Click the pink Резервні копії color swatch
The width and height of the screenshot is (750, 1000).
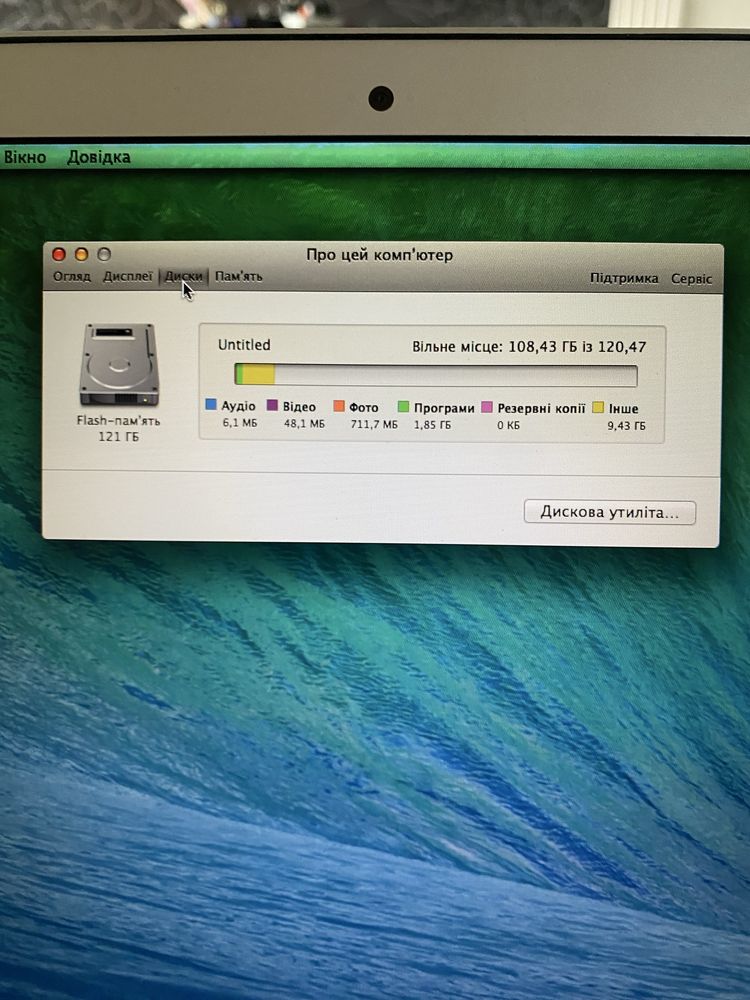pos(487,407)
